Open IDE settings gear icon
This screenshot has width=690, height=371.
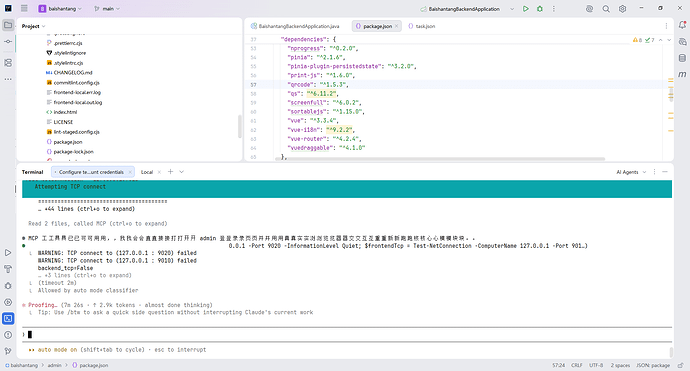tap(622, 9)
